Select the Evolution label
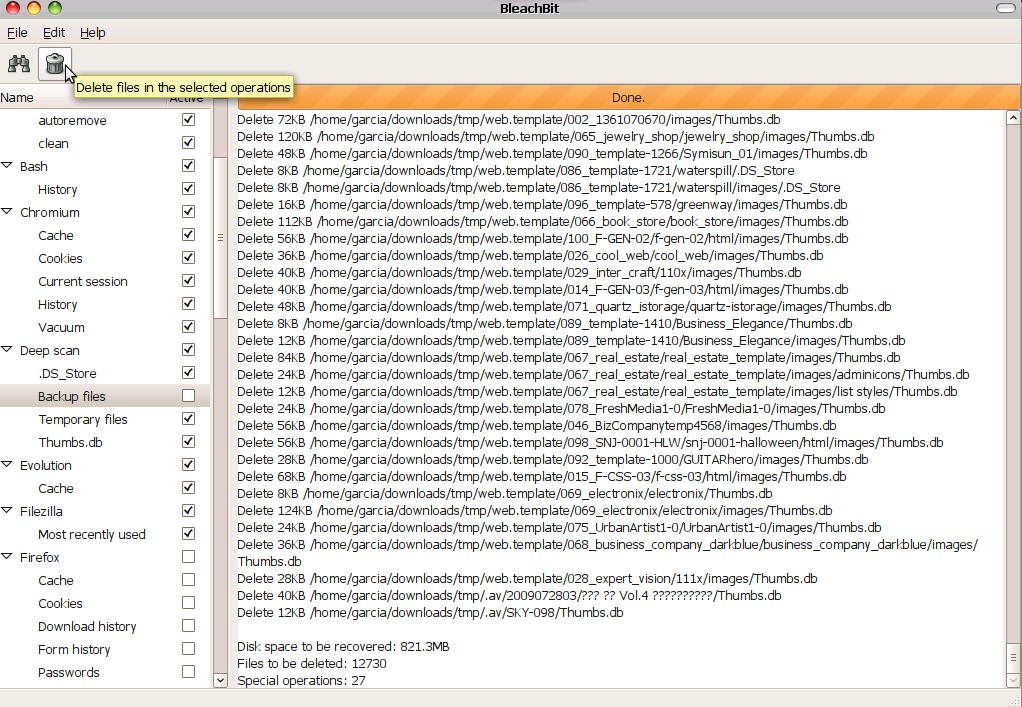The width and height of the screenshot is (1022, 707). click(x=46, y=465)
